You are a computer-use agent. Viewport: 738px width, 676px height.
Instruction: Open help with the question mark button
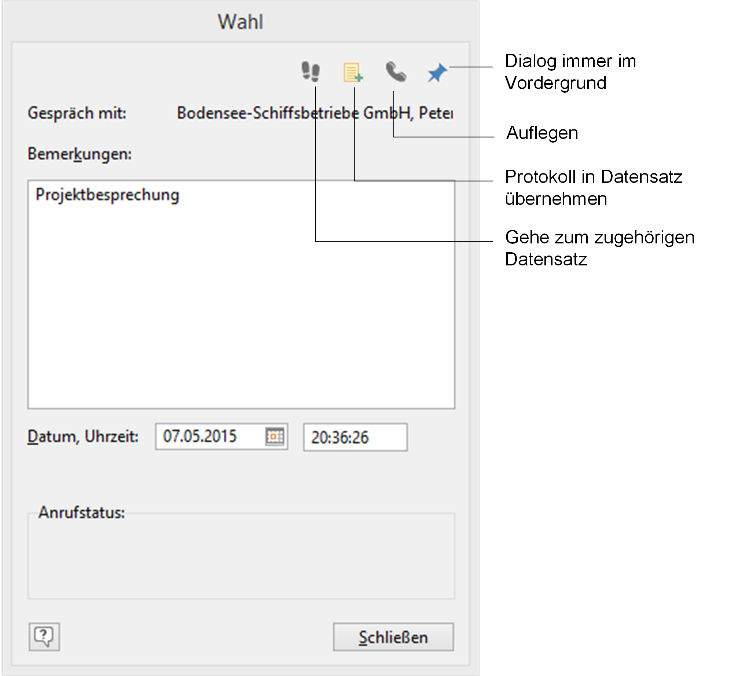point(46,636)
